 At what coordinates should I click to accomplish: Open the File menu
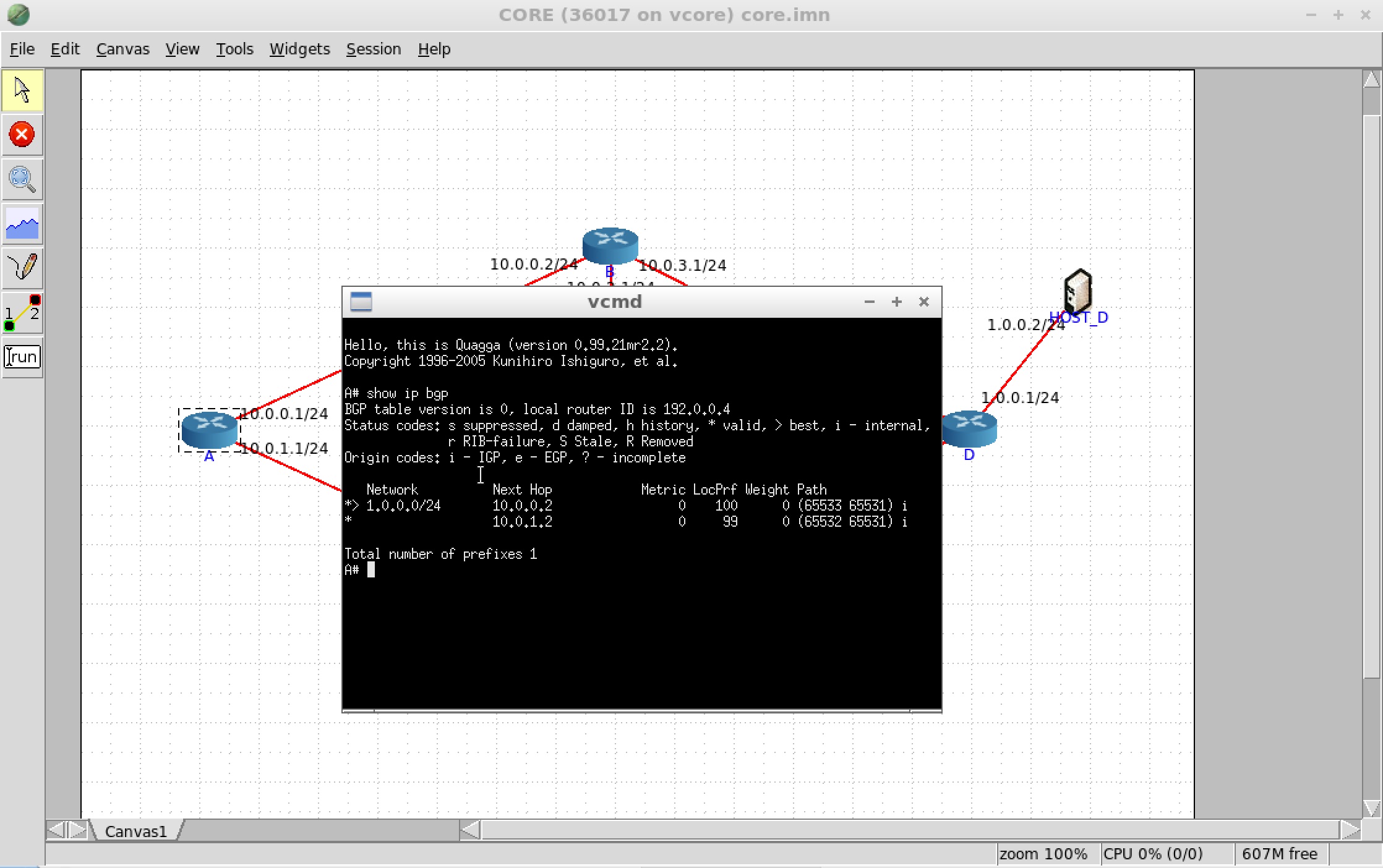coord(22,49)
